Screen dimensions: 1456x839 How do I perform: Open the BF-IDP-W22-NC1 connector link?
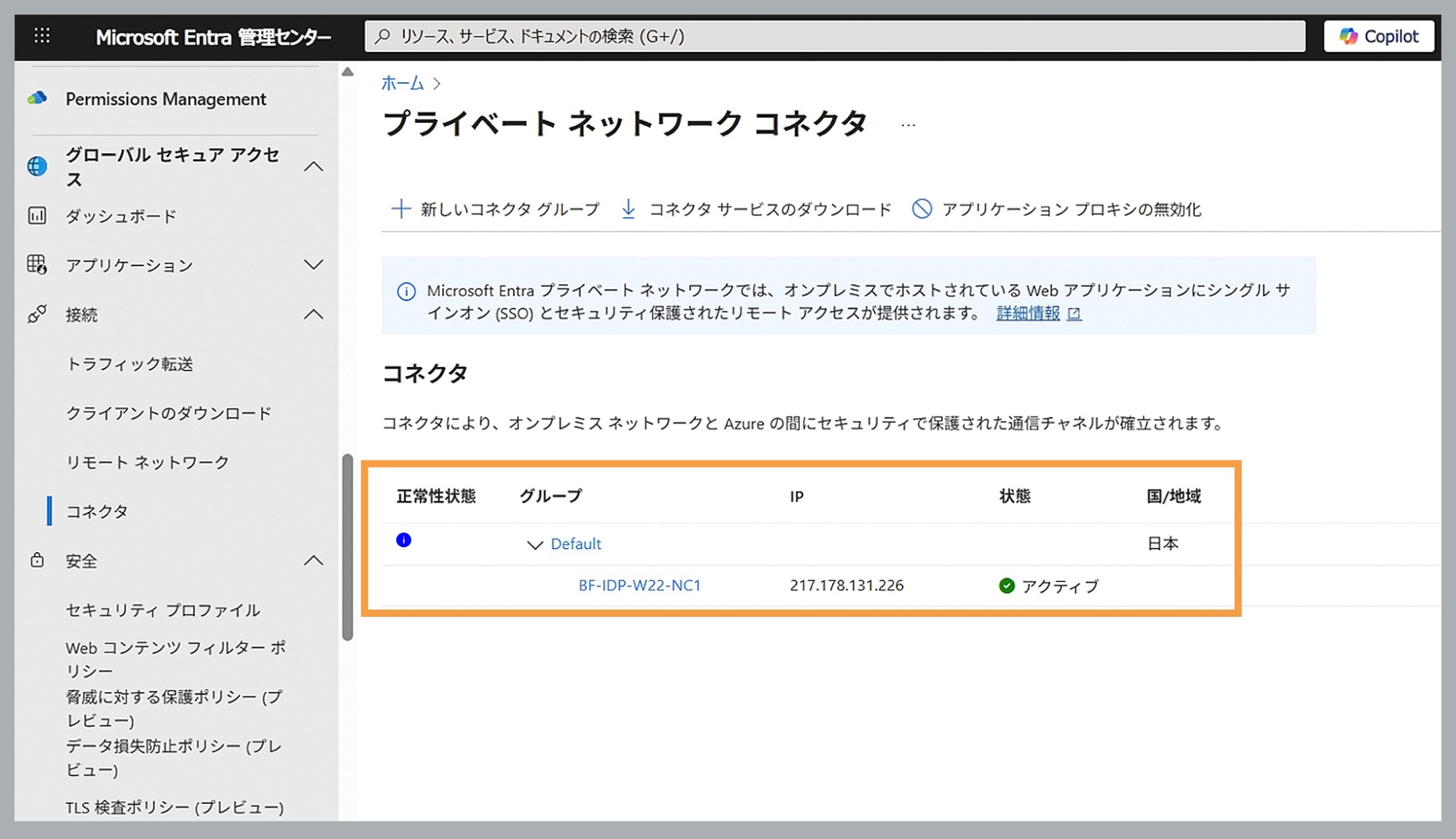coord(638,585)
